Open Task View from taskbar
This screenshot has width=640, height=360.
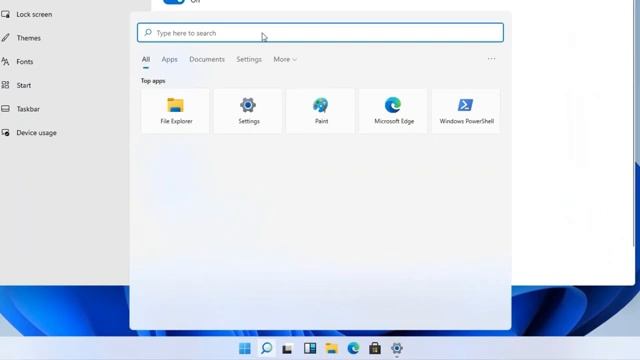pyautogui.click(x=288, y=349)
